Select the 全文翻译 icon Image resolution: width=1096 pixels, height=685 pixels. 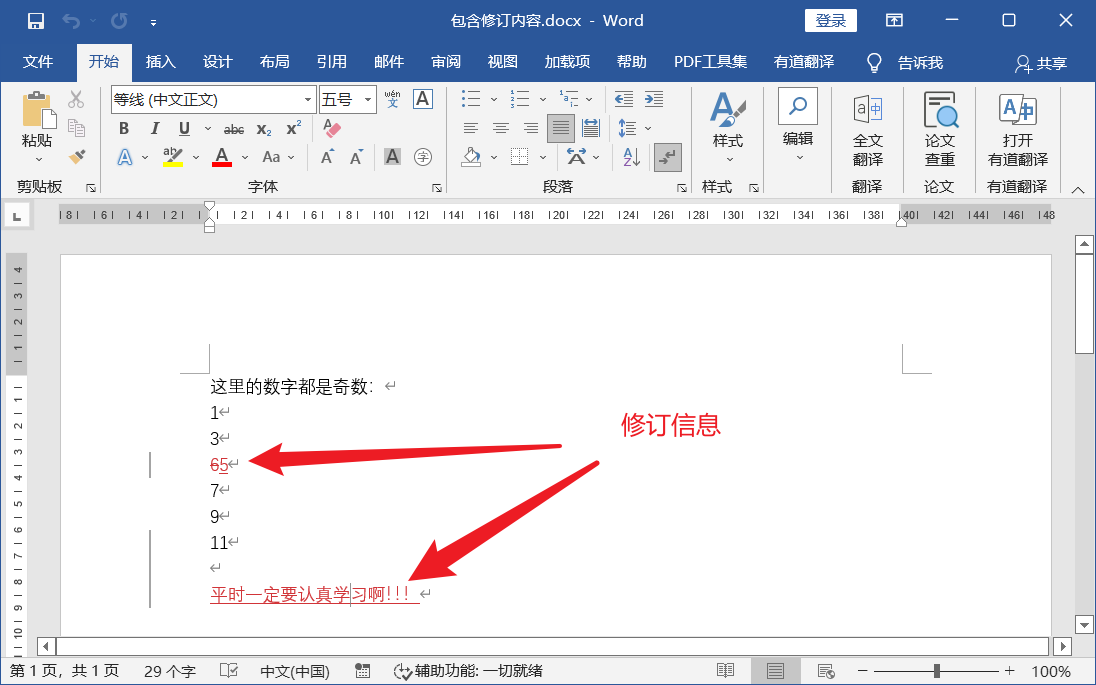[x=868, y=122]
